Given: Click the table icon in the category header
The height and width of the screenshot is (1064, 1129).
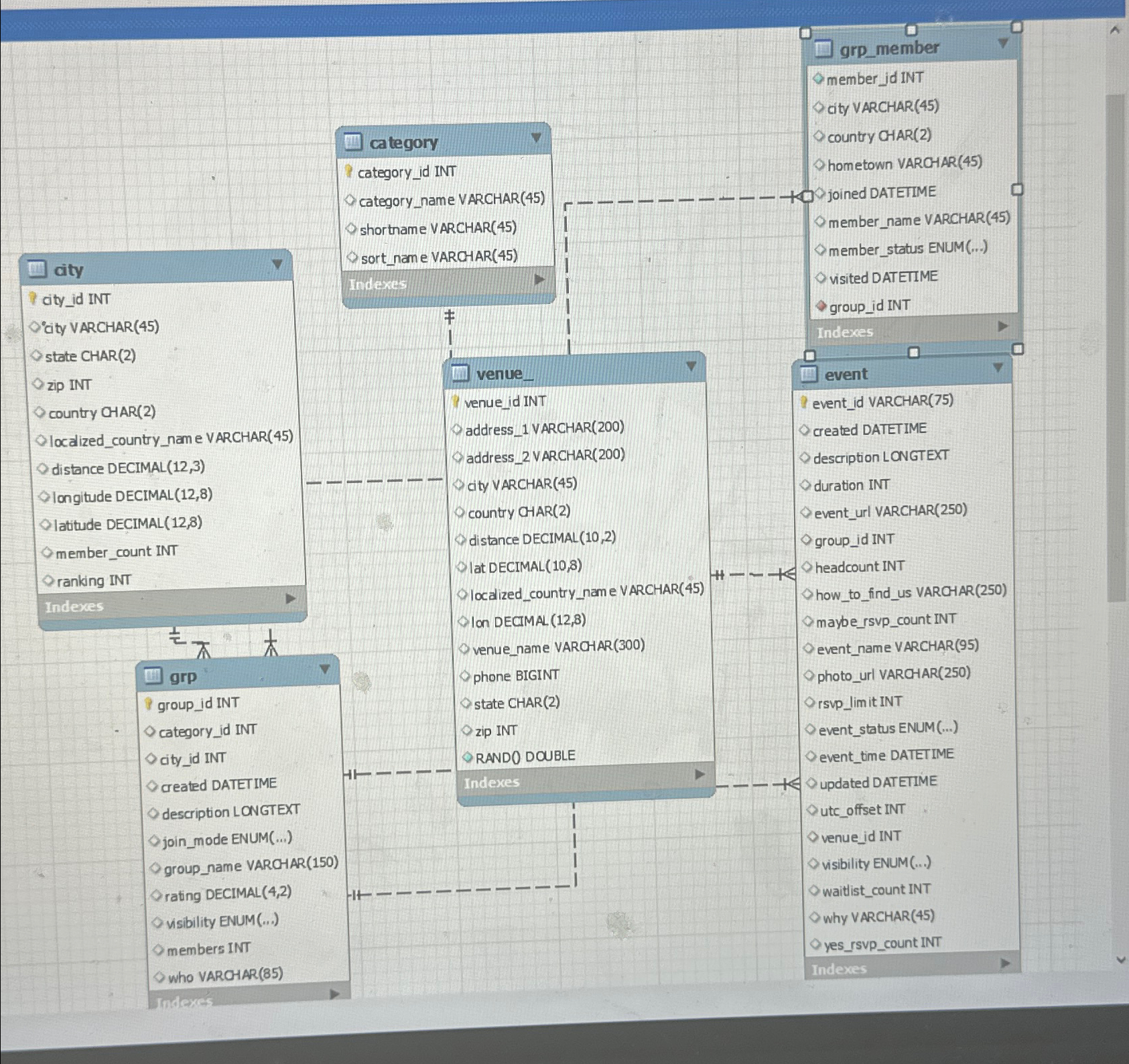Looking at the screenshot, I should tap(352, 141).
